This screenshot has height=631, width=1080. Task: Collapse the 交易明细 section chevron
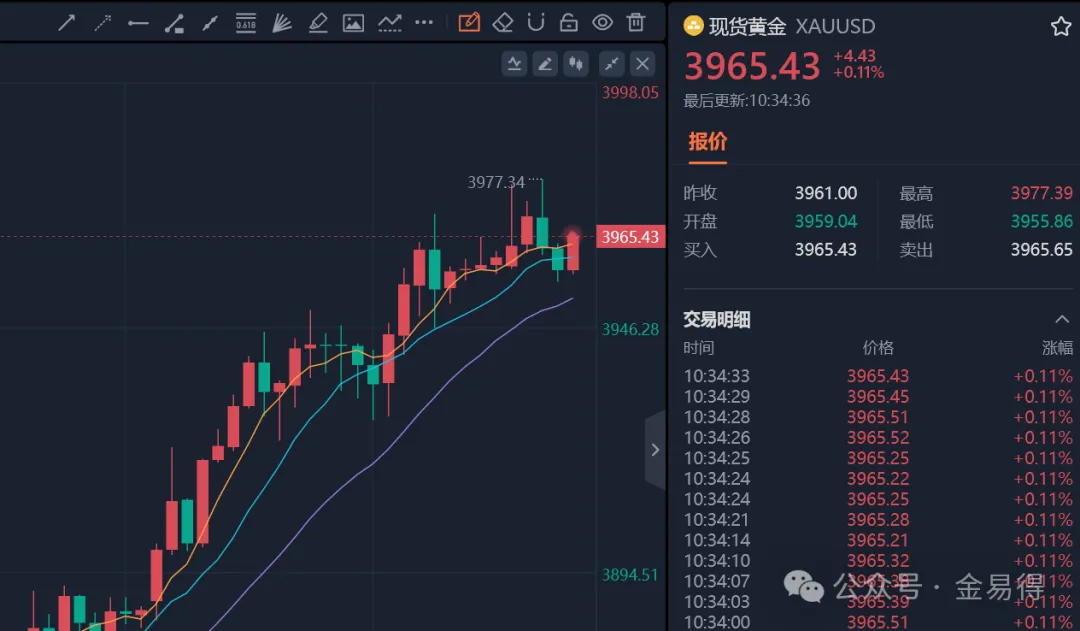coord(1061,319)
